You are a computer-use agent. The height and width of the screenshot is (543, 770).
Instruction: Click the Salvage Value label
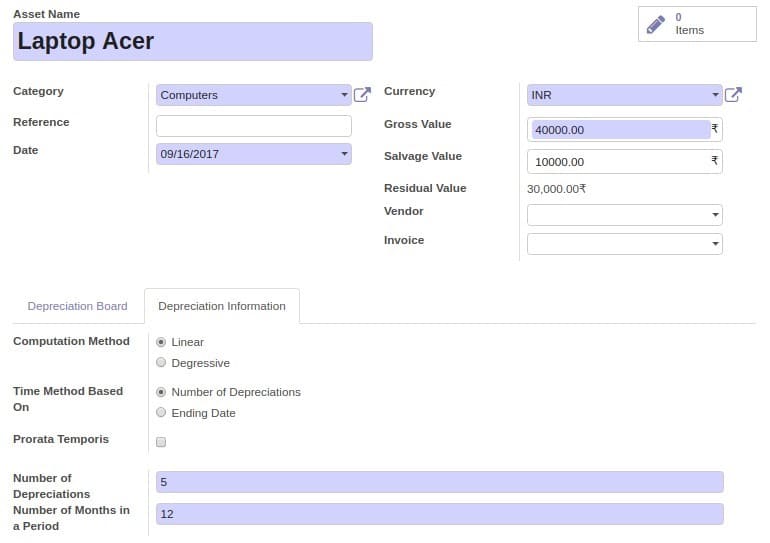[423, 156]
